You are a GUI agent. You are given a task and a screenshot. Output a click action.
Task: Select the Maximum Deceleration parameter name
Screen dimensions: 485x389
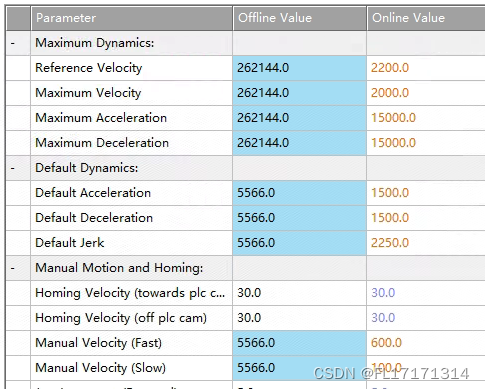click(x=102, y=143)
